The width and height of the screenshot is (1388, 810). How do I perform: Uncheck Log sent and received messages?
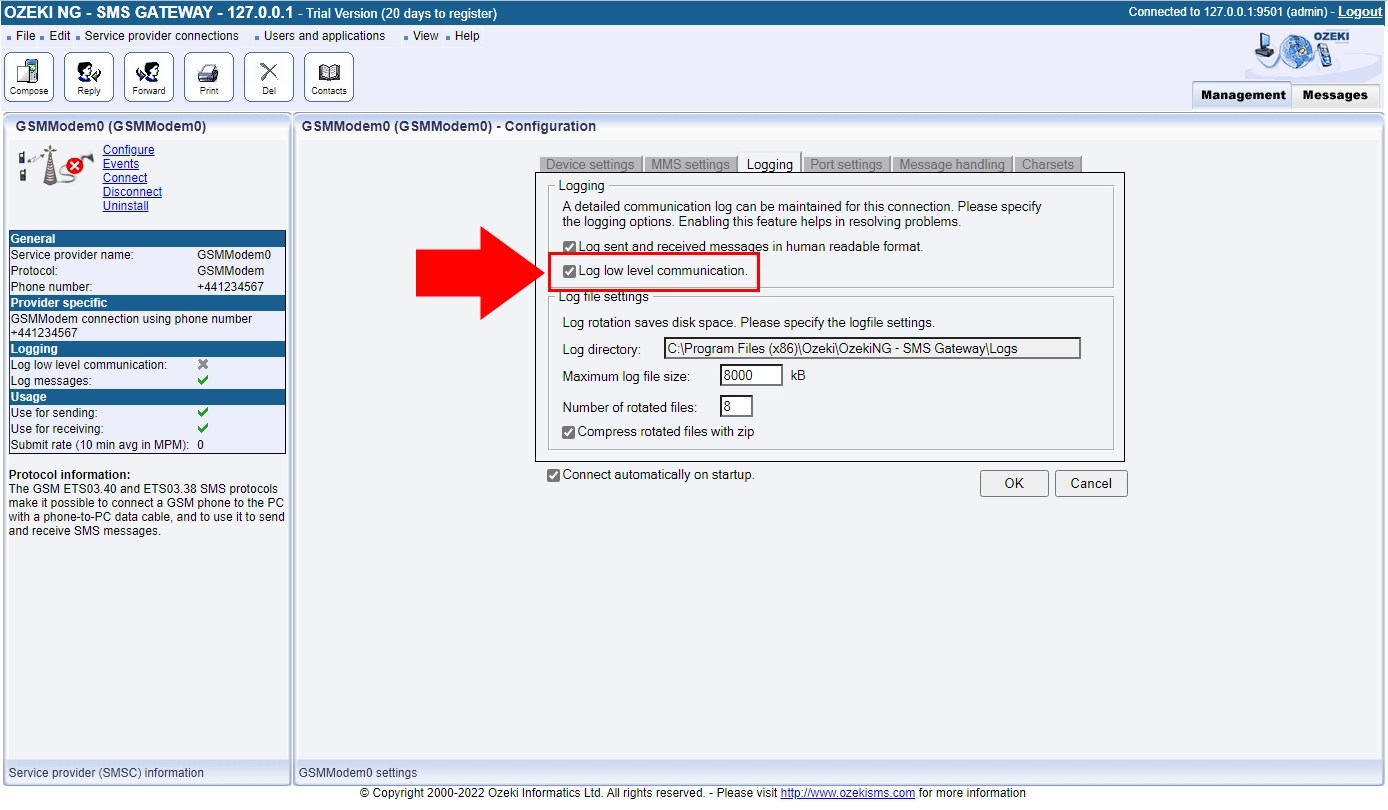click(x=569, y=246)
